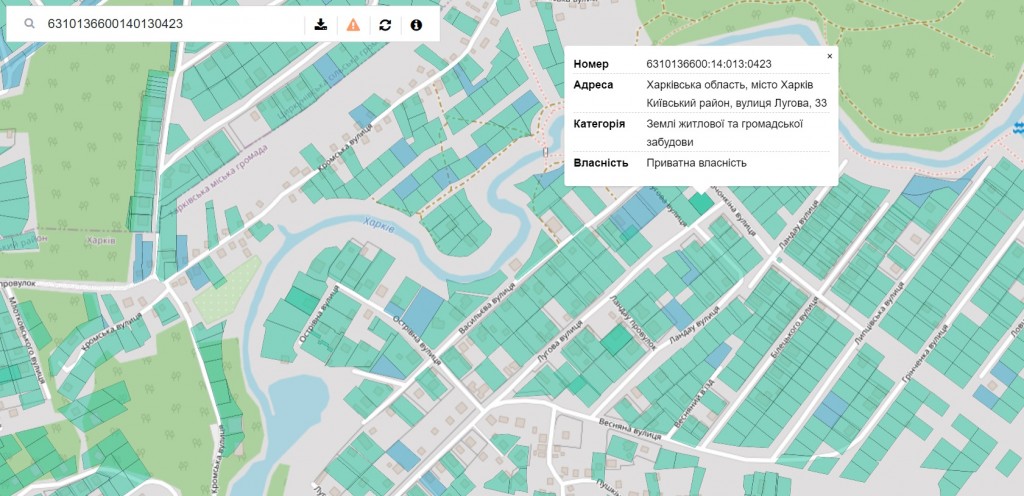Click the 'Землі житлової та громадської' category text
Image resolution: width=1024 pixels, height=496 pixels.
[725, 123]
